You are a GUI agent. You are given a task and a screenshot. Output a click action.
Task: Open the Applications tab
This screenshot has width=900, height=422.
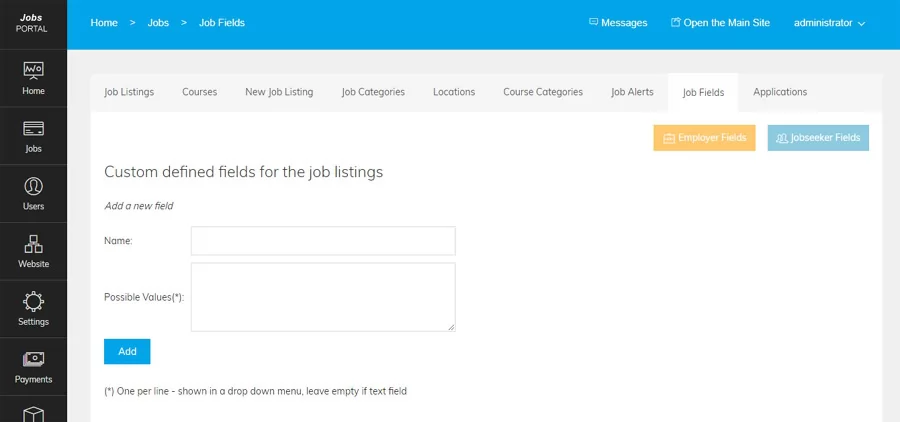(780, 92)
